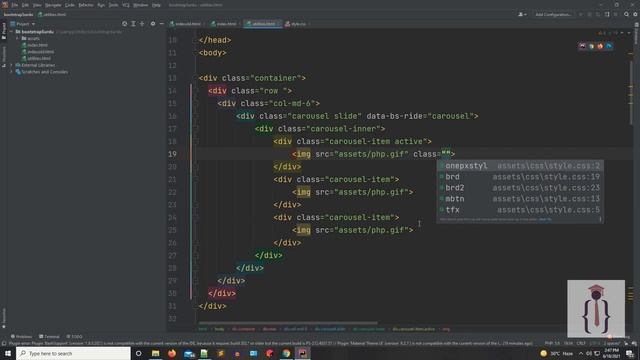640x360 pixels.
Task: Toggle the Structure tool window side tab
Action: pyautogui.click(x=4, y=56)
